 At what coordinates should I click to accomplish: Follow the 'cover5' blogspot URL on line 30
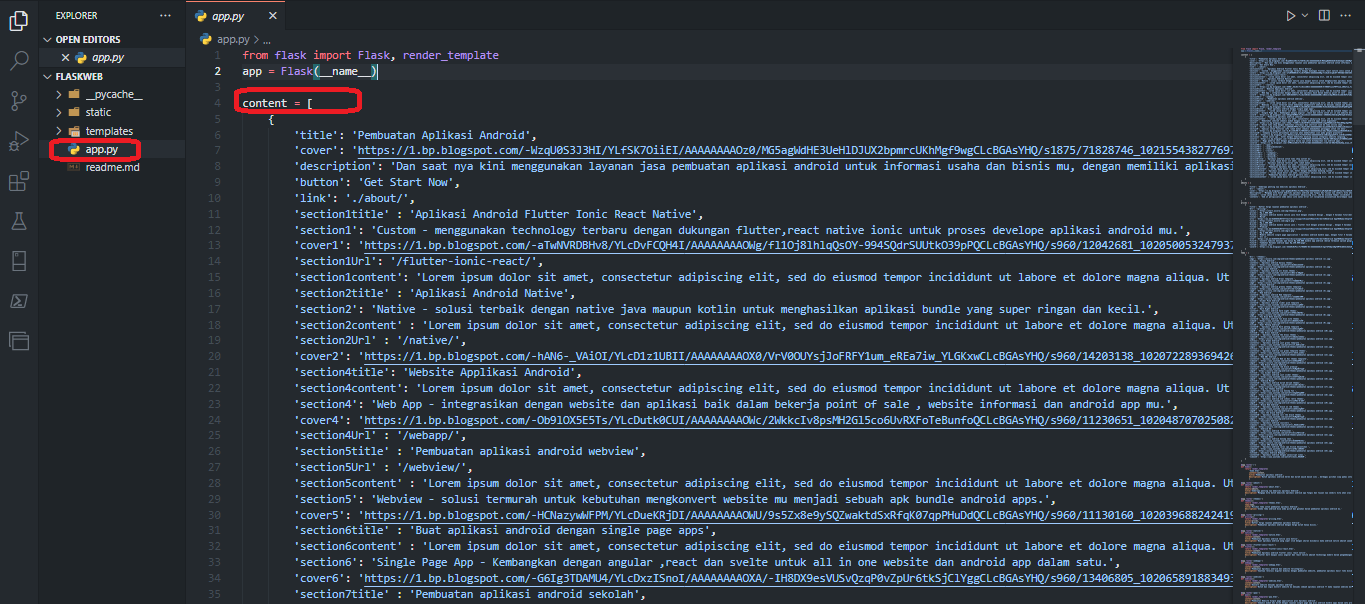point(800,515)
